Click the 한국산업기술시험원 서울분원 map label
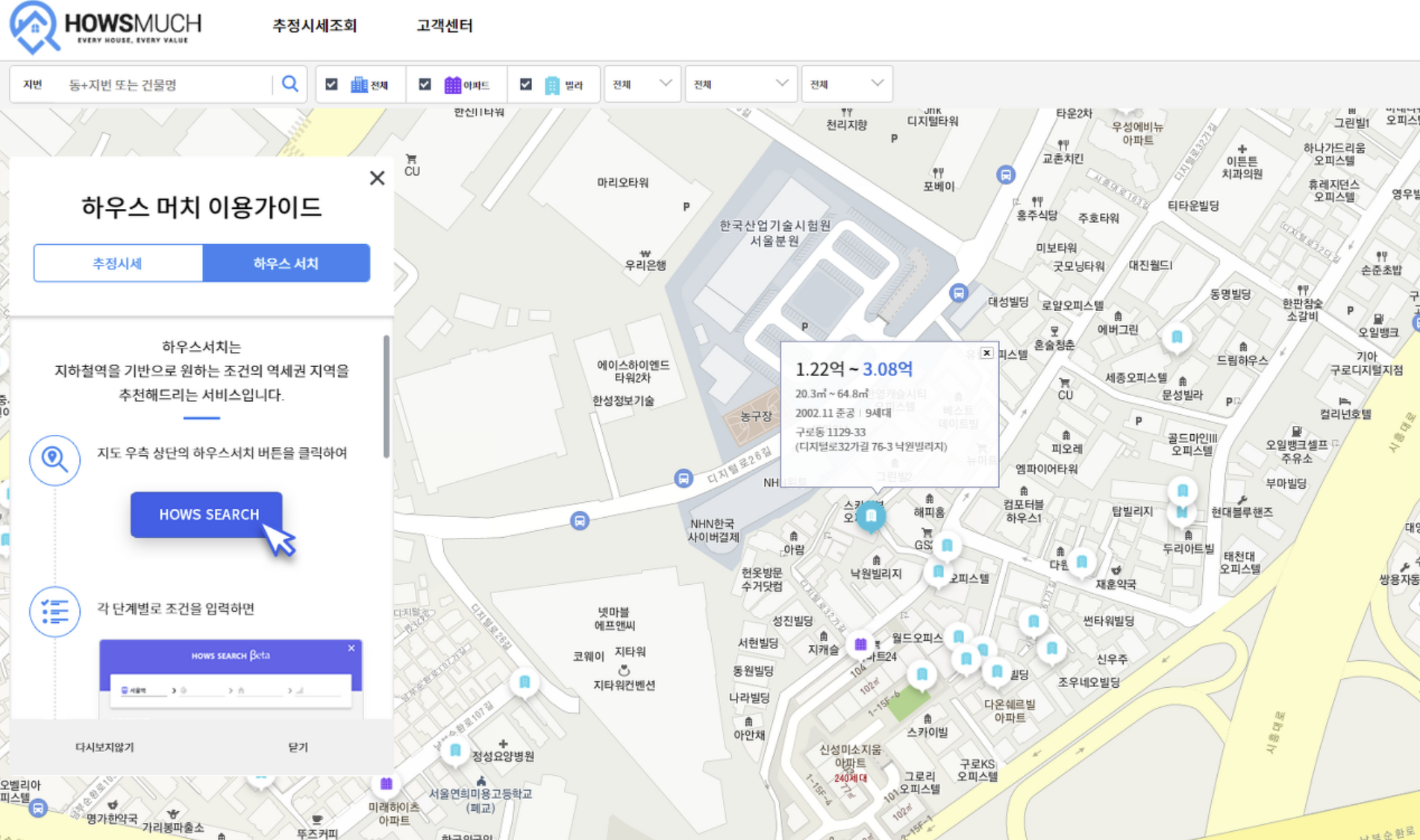This screenshot has width=1420, height=840. click(x=775, y=233)
